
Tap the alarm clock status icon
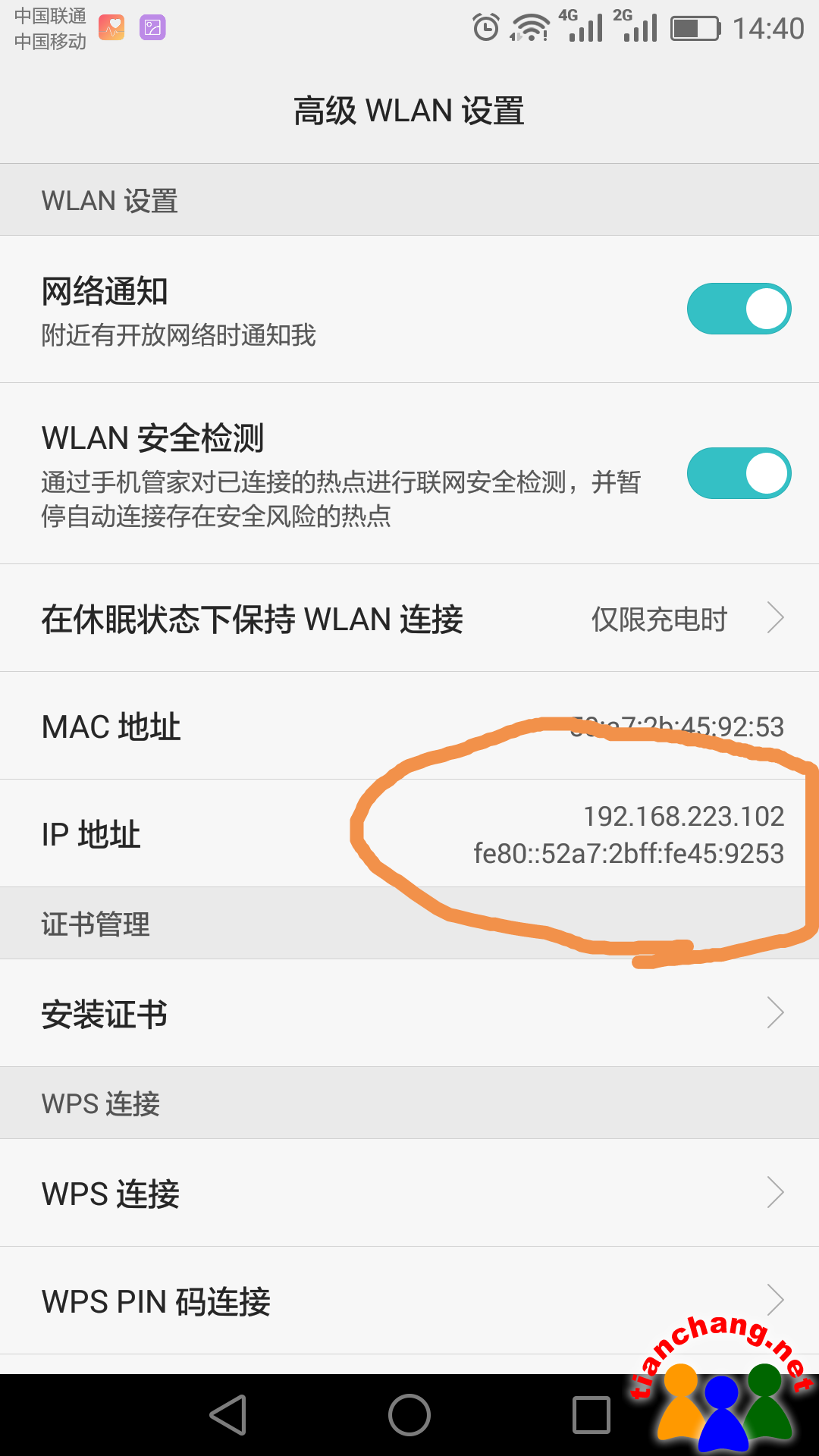click(486, 28)
